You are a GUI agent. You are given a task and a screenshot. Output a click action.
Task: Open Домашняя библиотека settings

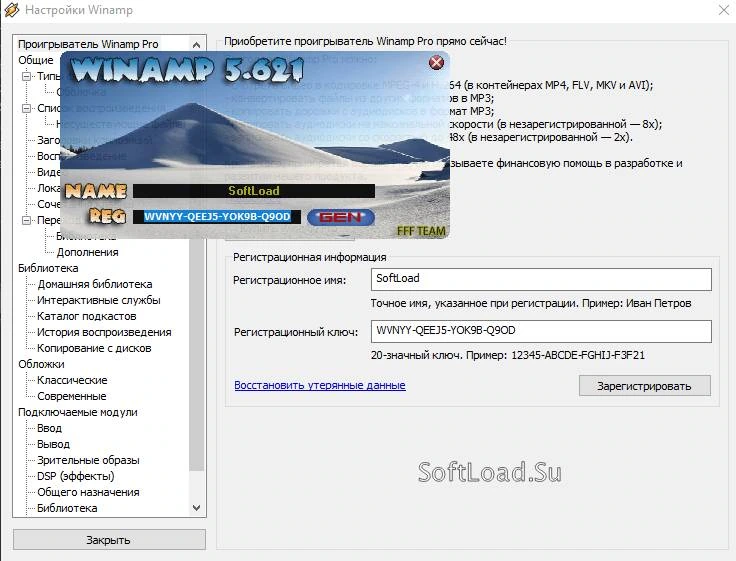[x=94, y=284]
